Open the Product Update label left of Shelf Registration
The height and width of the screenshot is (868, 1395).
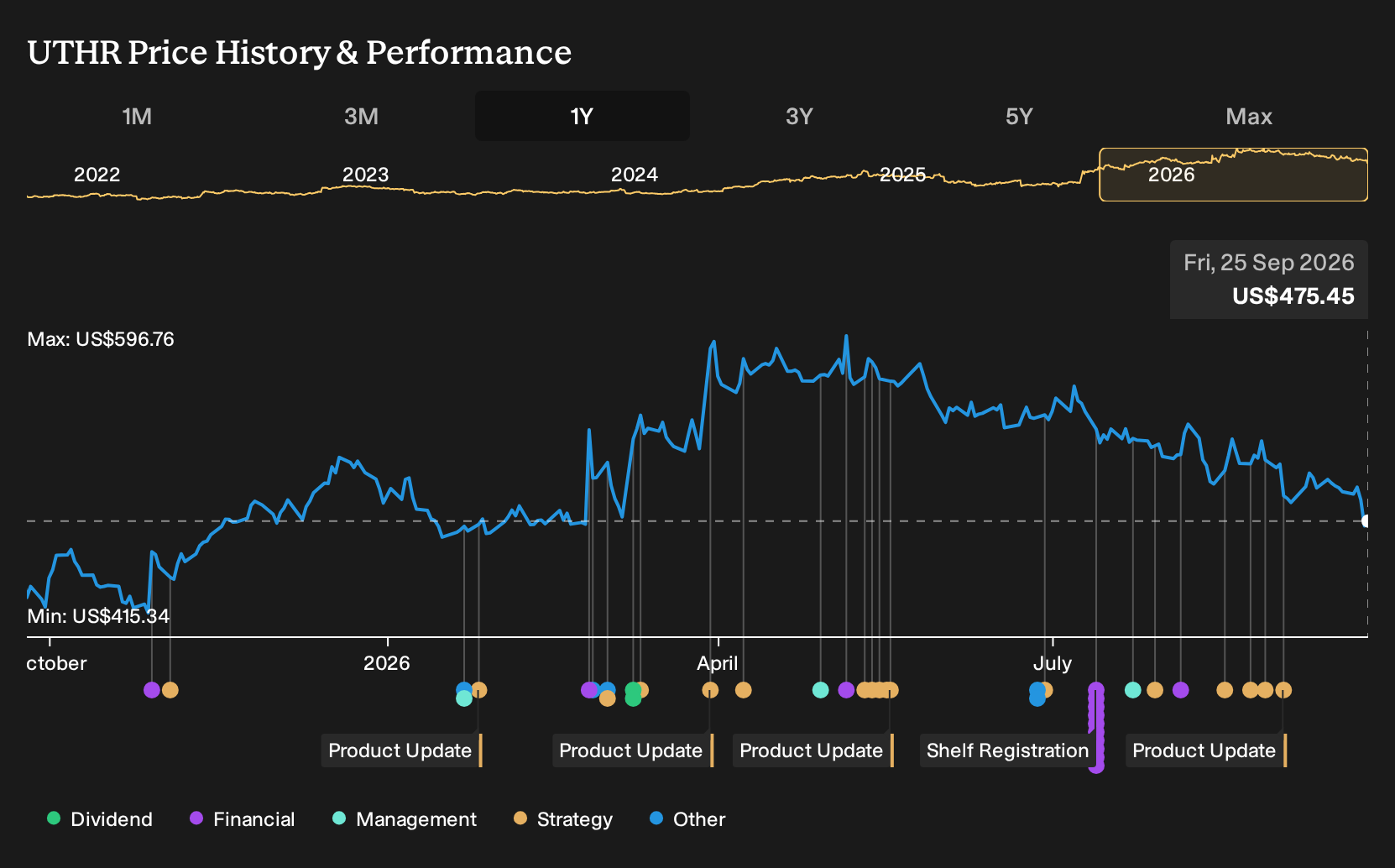coord(812,750)
